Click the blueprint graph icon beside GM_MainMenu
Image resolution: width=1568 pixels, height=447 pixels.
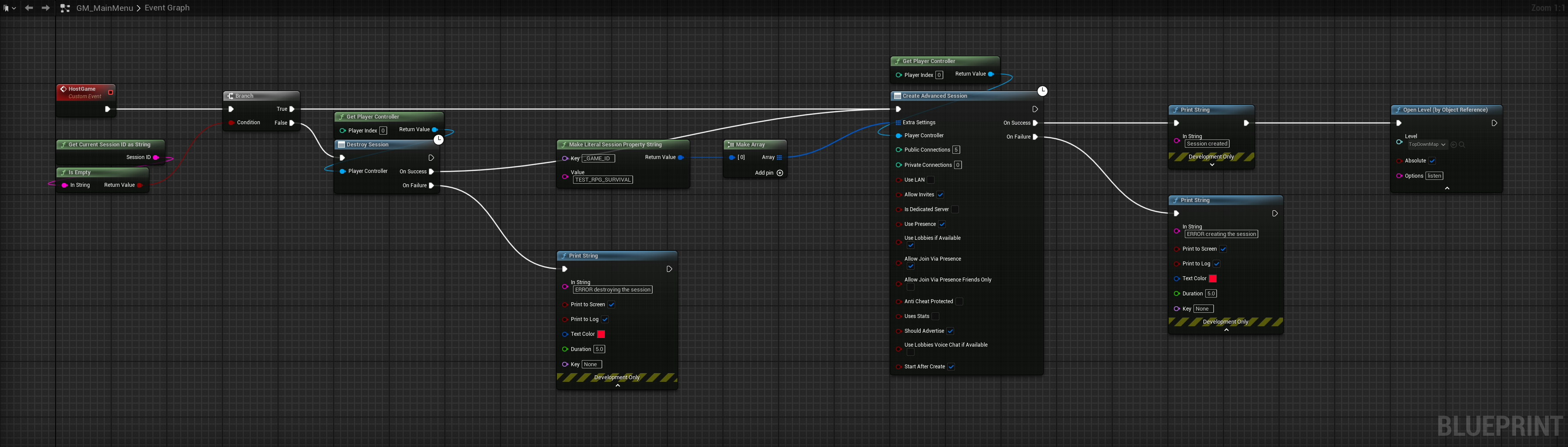point(65,8)
